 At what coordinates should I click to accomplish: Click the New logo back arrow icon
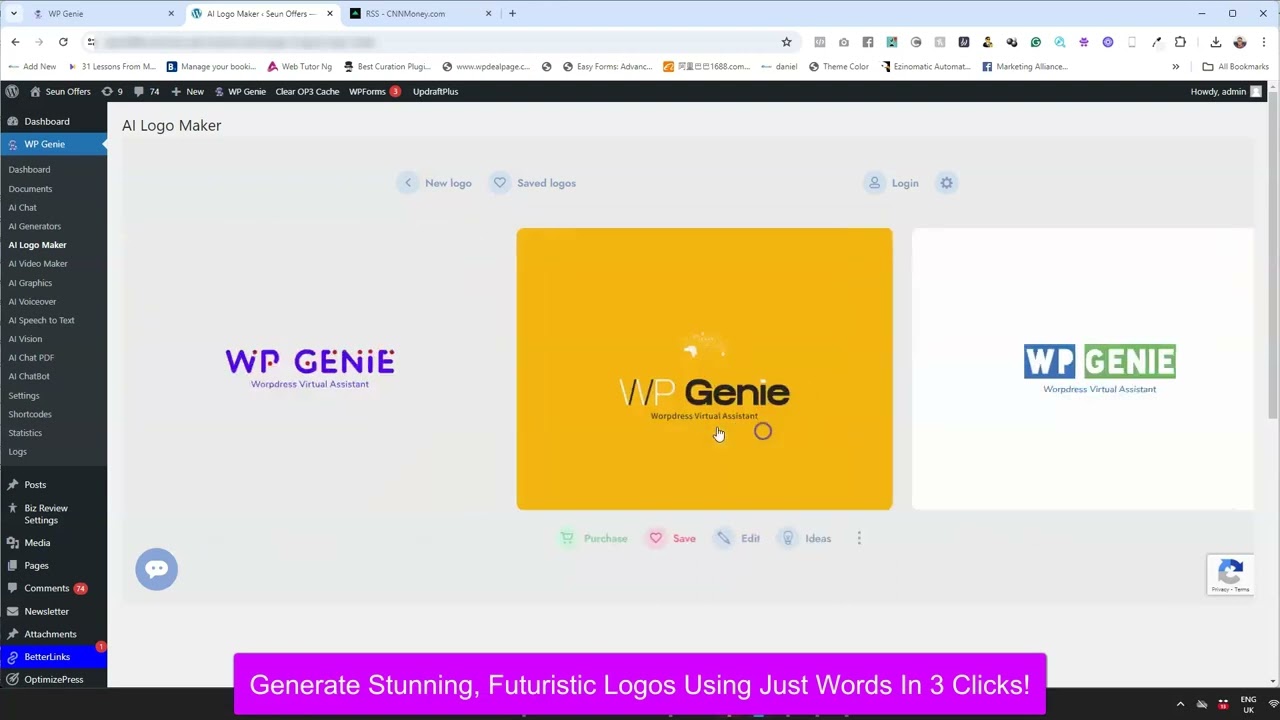(408, 183)
